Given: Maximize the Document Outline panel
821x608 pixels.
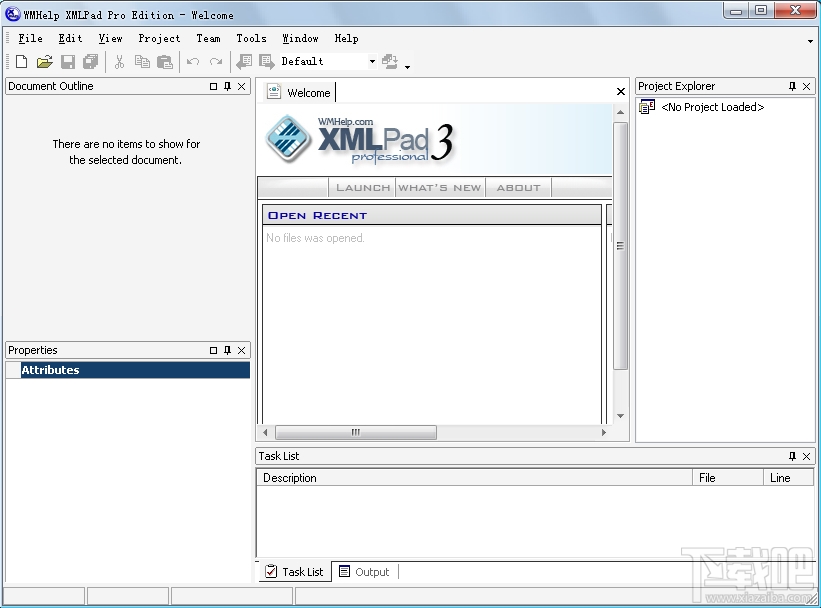Looking at the screenshot, I should (x=213, y=86).
